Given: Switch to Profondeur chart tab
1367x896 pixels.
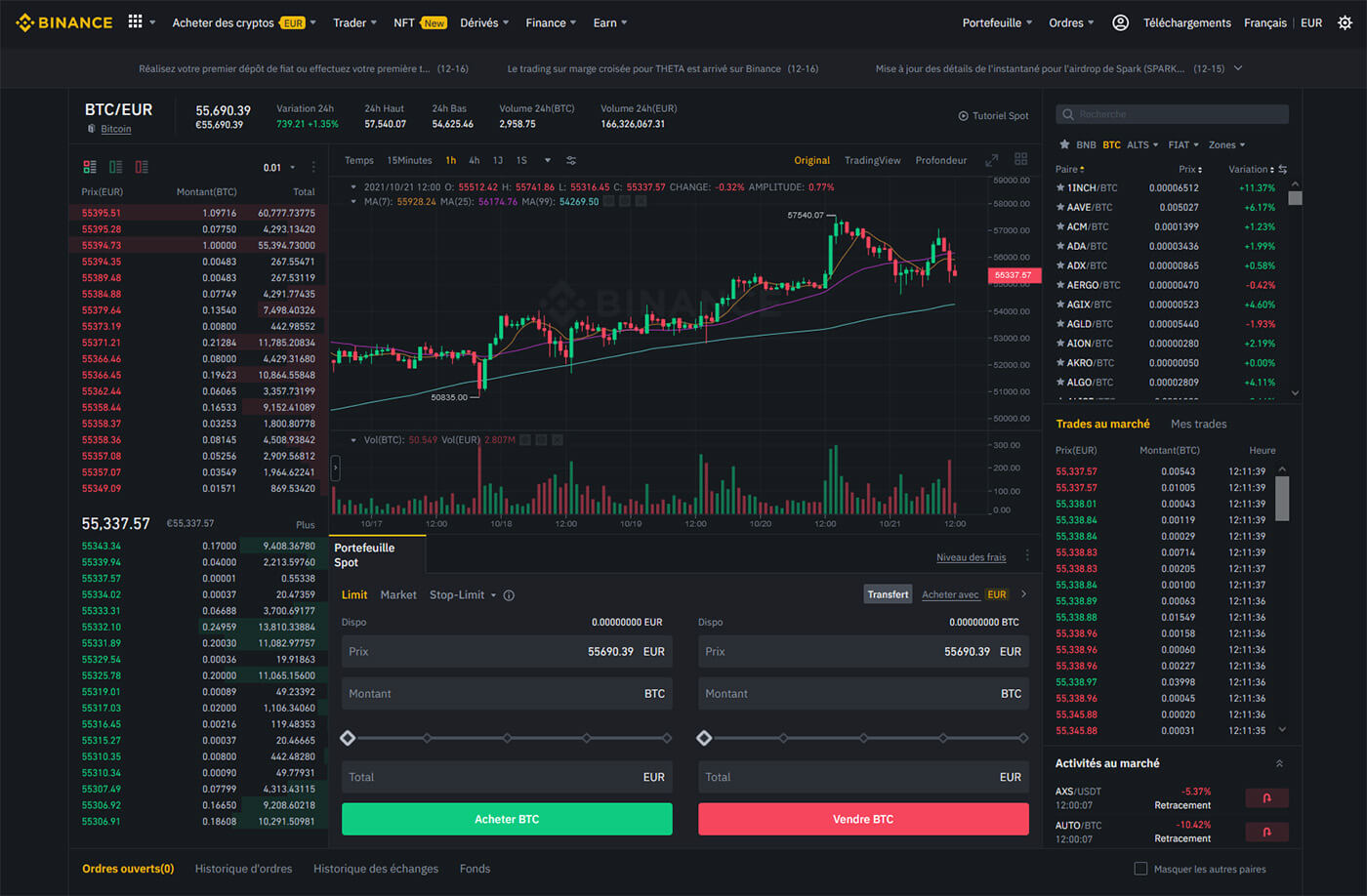Looking at the screenshot, I should coord(941,160).
